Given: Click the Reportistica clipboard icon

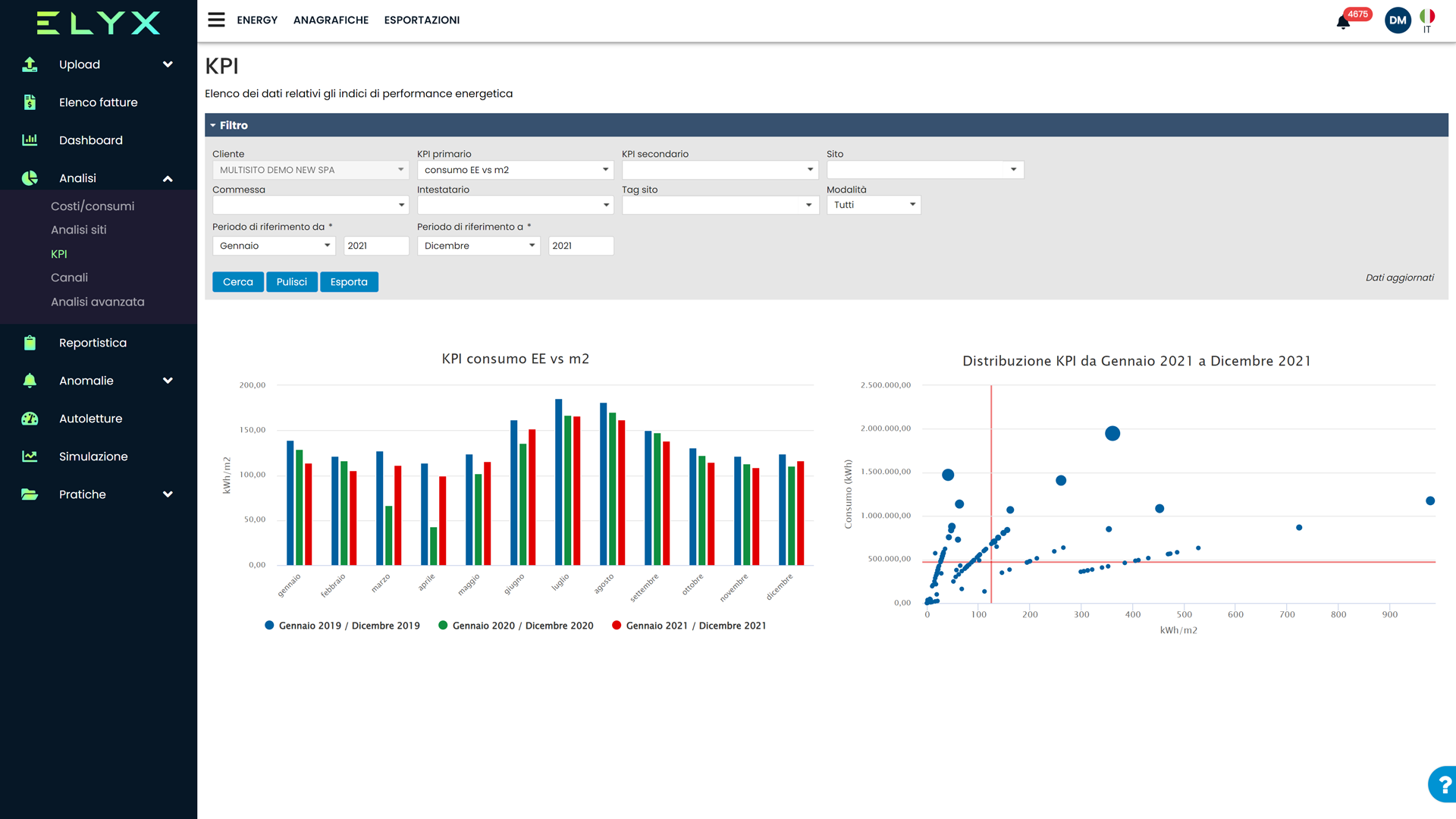Looking at the screenshot, I should click(30, 343).
